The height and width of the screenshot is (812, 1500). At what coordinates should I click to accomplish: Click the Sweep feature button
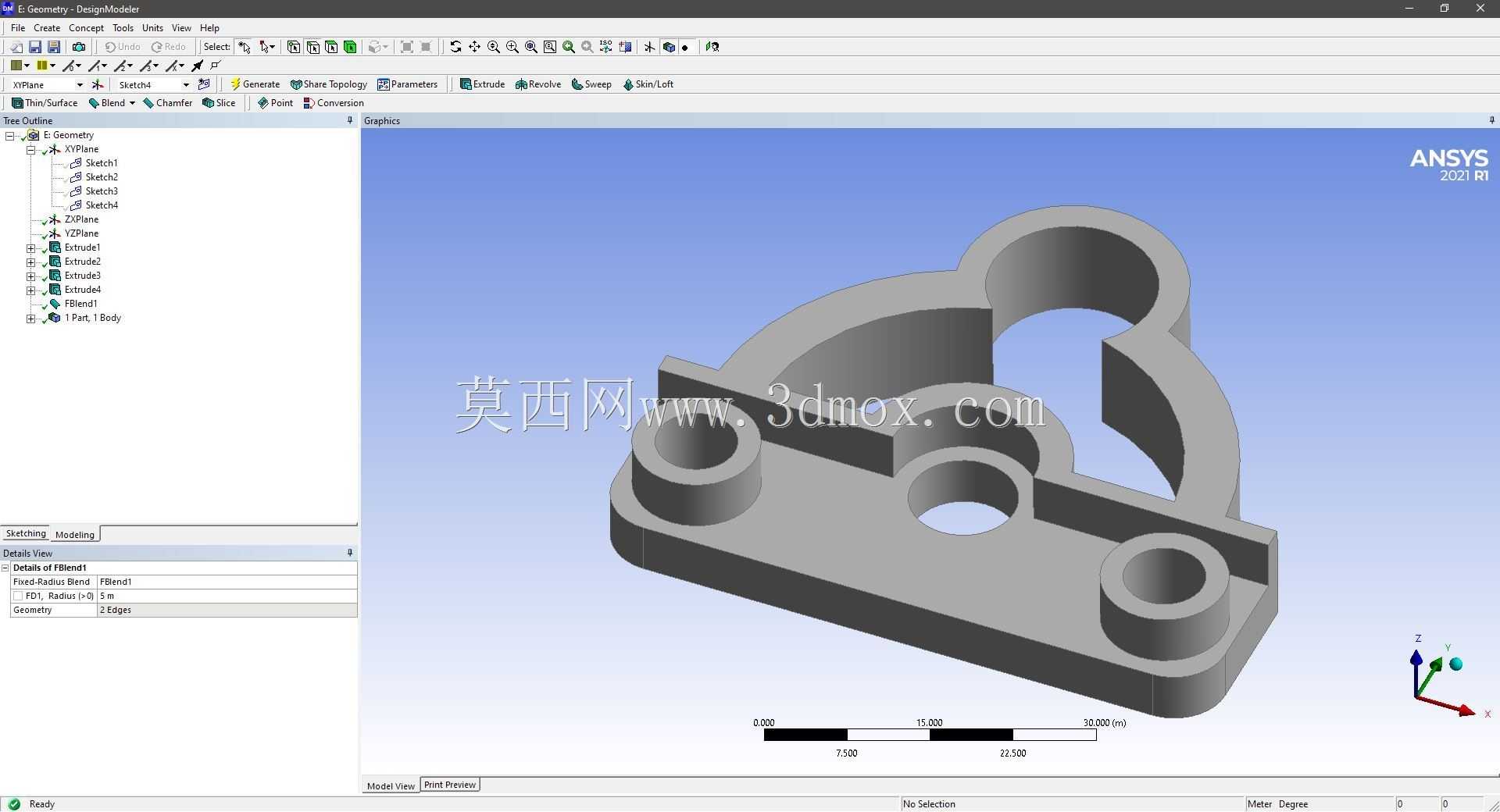[x=591, y=84]
